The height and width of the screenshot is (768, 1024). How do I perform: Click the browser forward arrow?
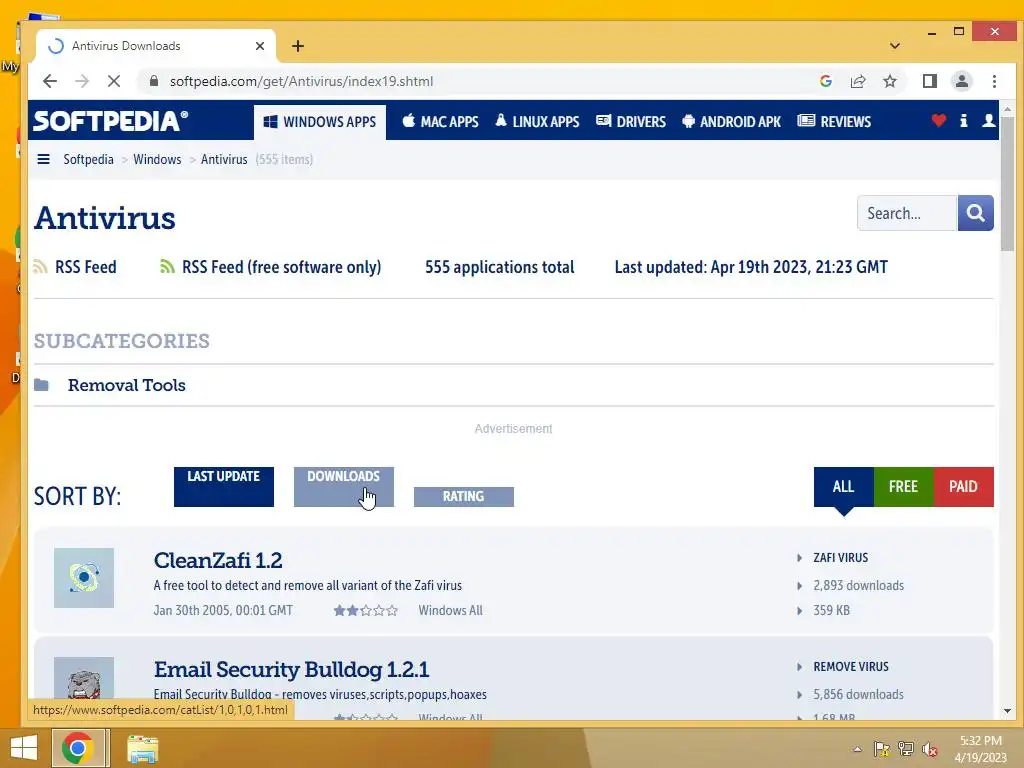click(x=82, y=81)
